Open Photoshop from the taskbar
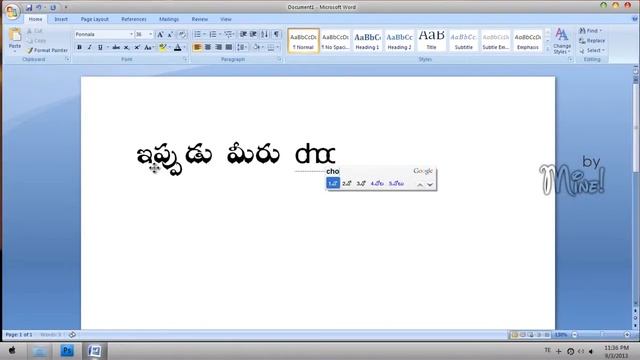Screen dimensions: 640x360 [x=67, y=351]
